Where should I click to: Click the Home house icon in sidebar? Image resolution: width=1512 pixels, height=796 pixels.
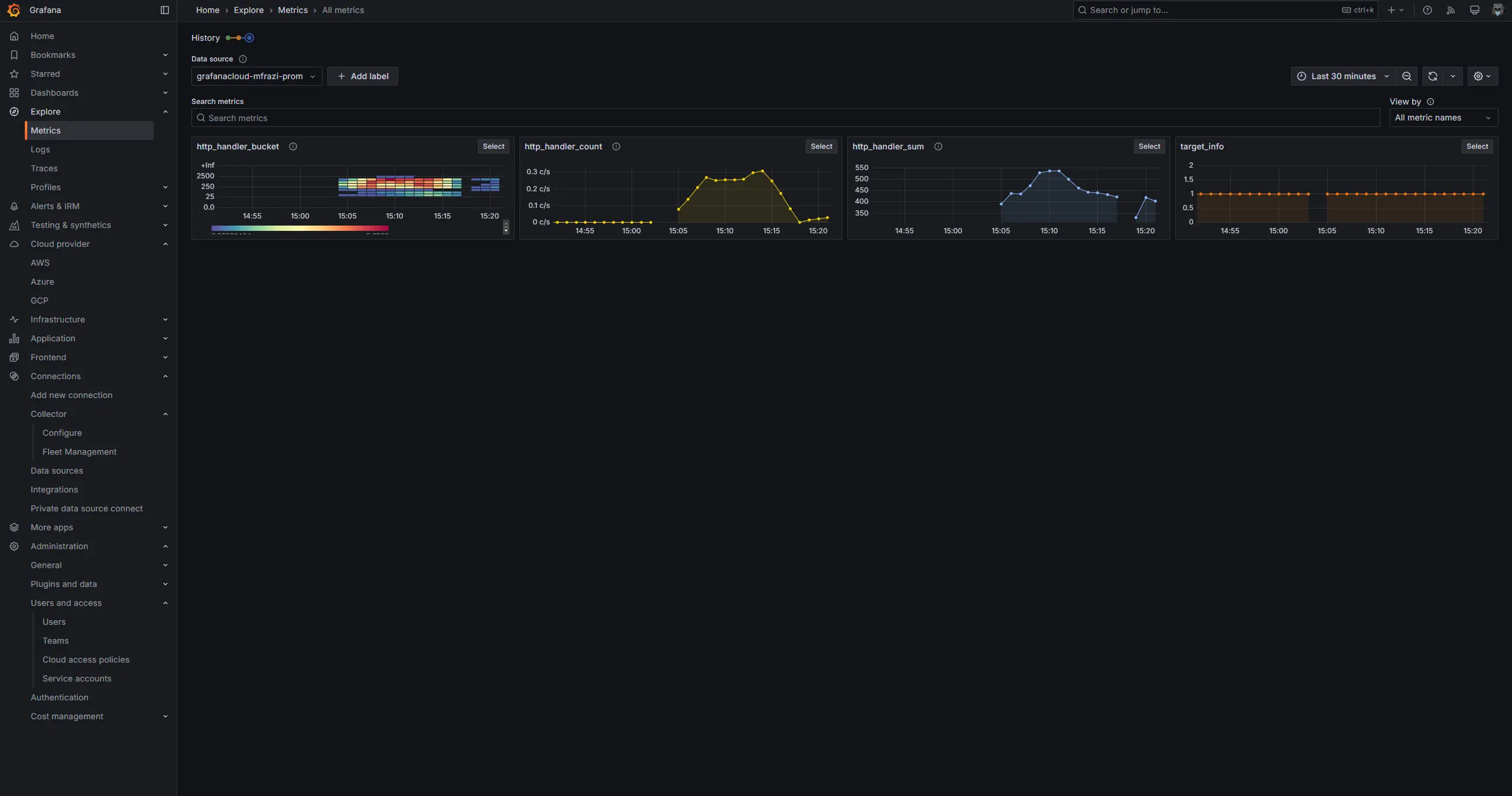14,36
